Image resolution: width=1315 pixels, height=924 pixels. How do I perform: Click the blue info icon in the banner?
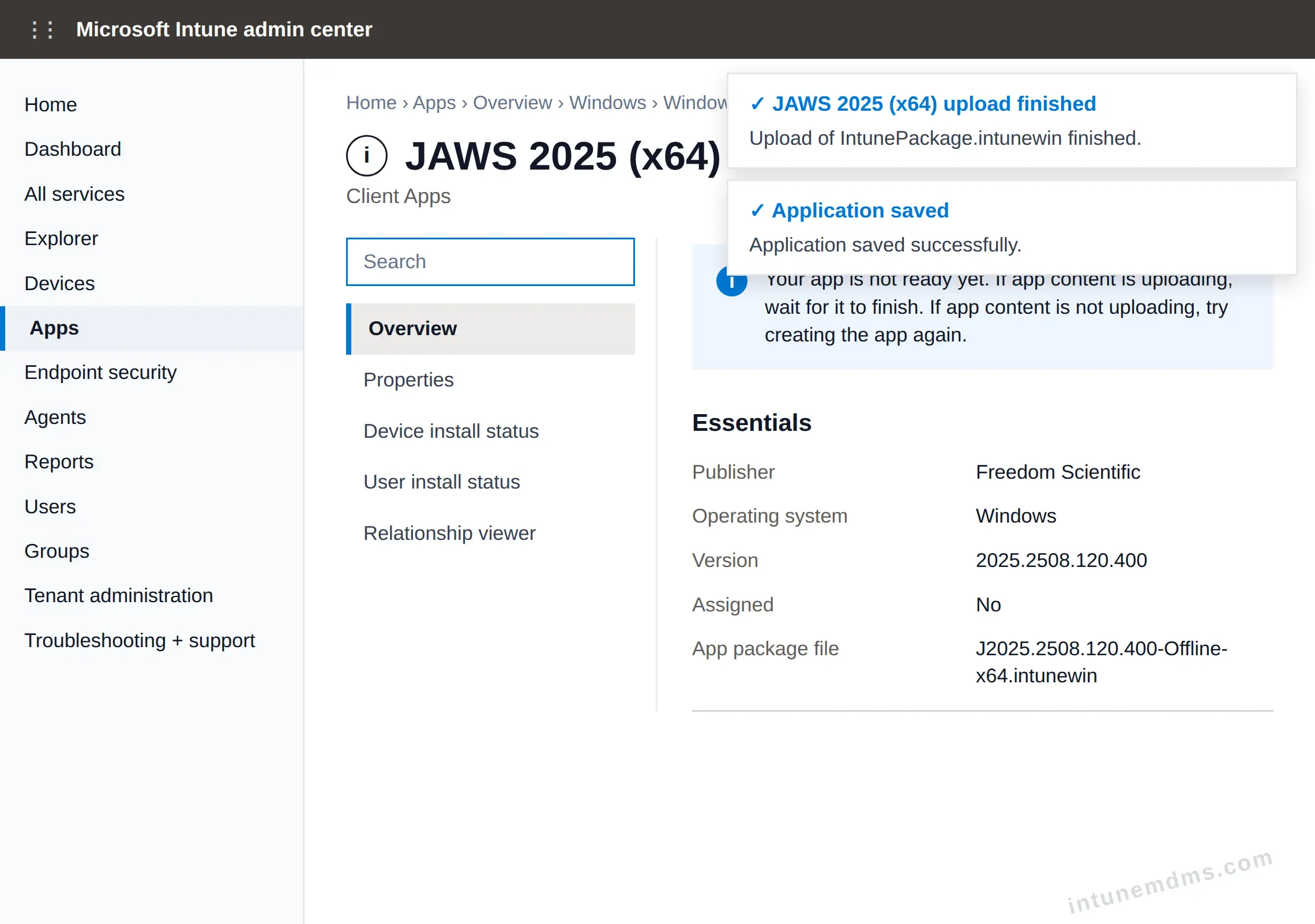tap(731, 283)
